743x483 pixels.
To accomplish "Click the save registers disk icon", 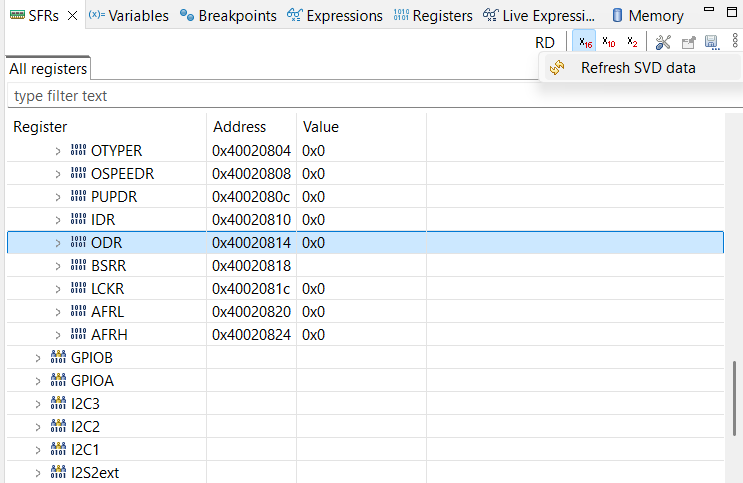I will 712,43.
